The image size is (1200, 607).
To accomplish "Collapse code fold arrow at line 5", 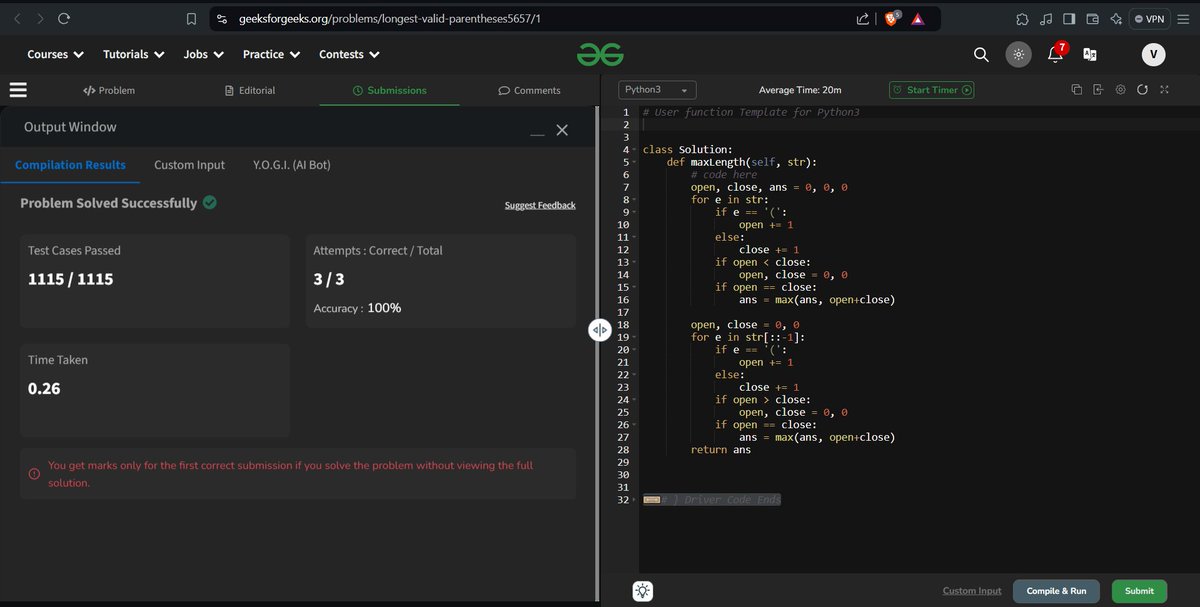I will click(x=634, y=162).
